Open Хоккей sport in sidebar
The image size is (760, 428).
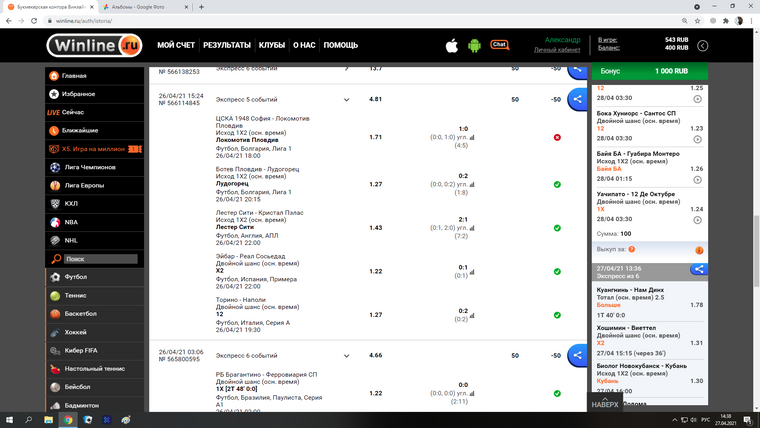point(95,332)
